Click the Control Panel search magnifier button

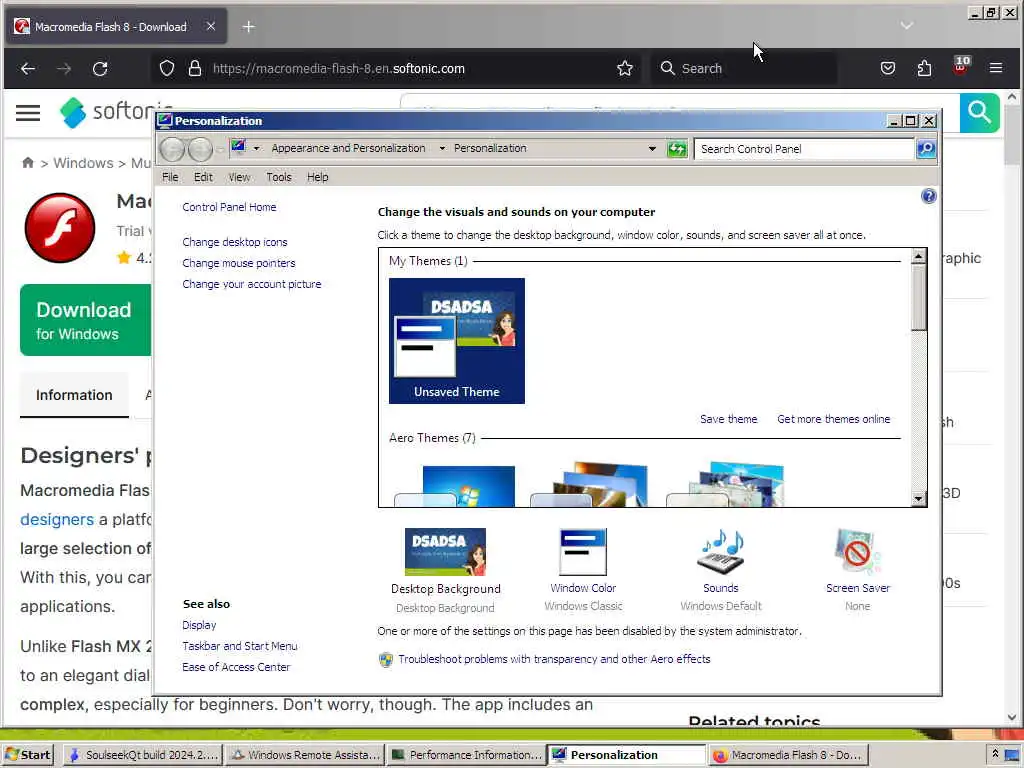pyautogui.click(x=926, y=149)
